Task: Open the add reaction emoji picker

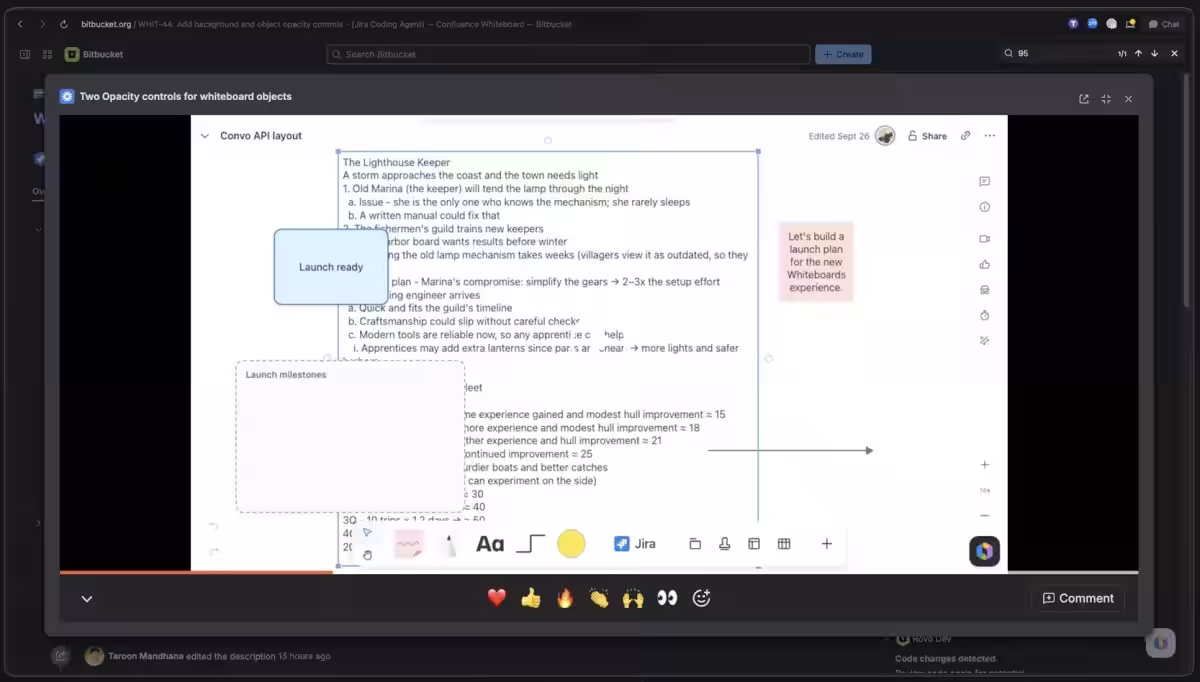Action: point(701,598)
